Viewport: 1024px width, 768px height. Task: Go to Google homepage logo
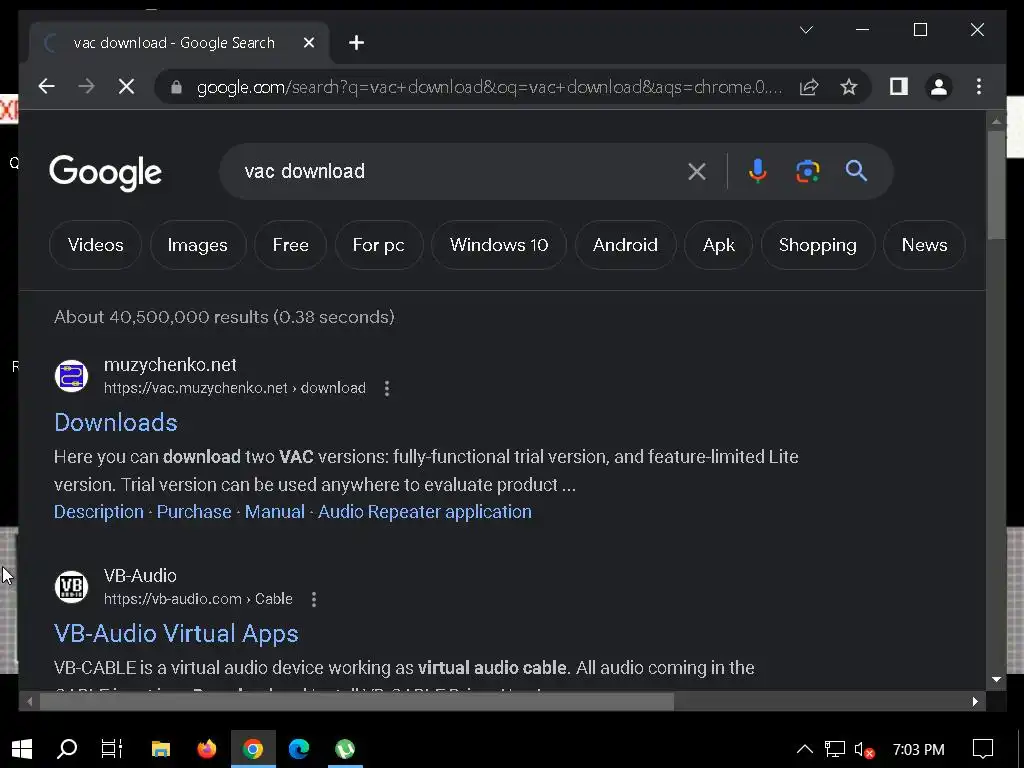tap(105, 172)
